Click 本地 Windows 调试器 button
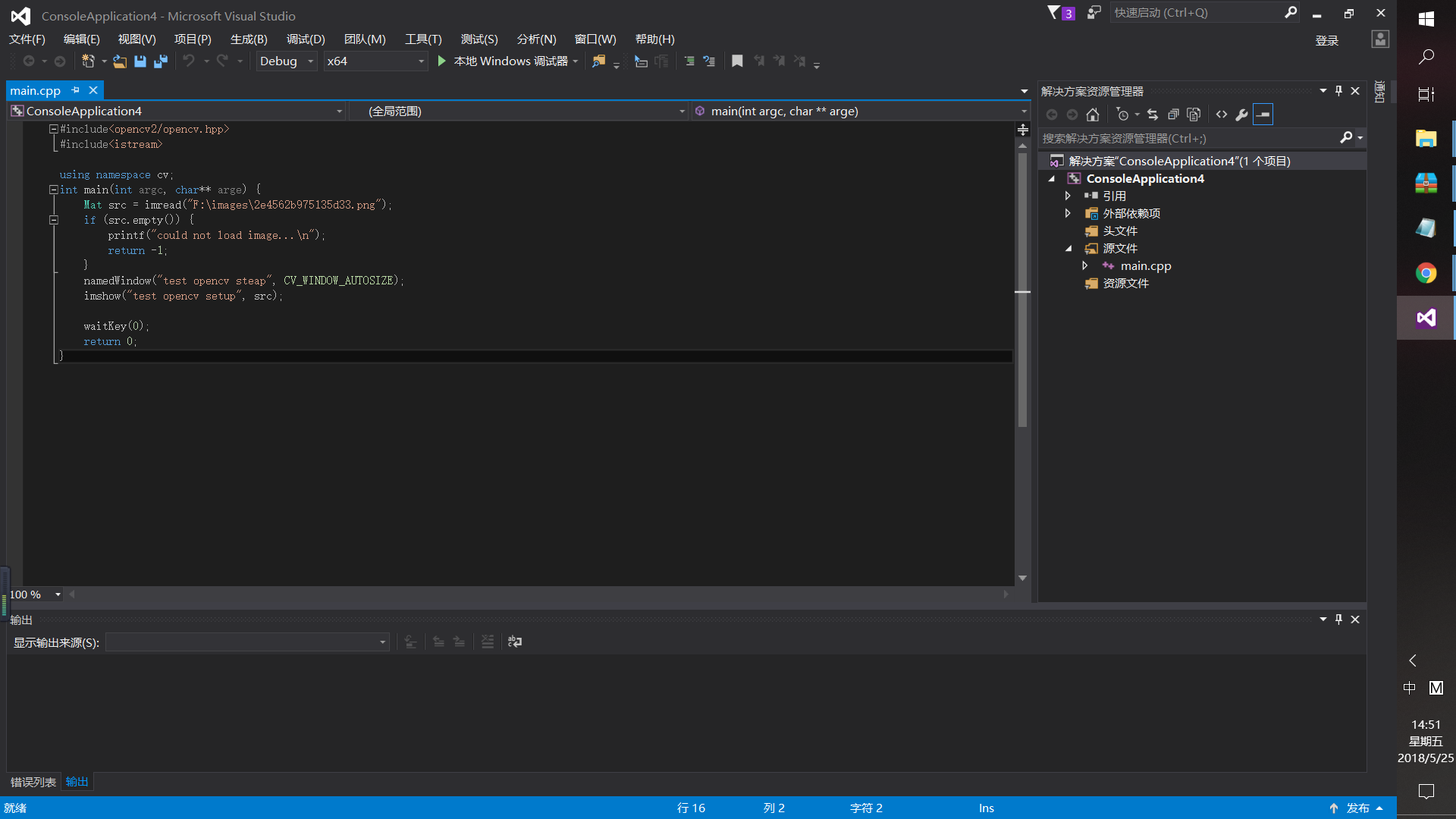Image resolution: width=1456 pixels, height=819 pixels. click(x=511, y=61)
